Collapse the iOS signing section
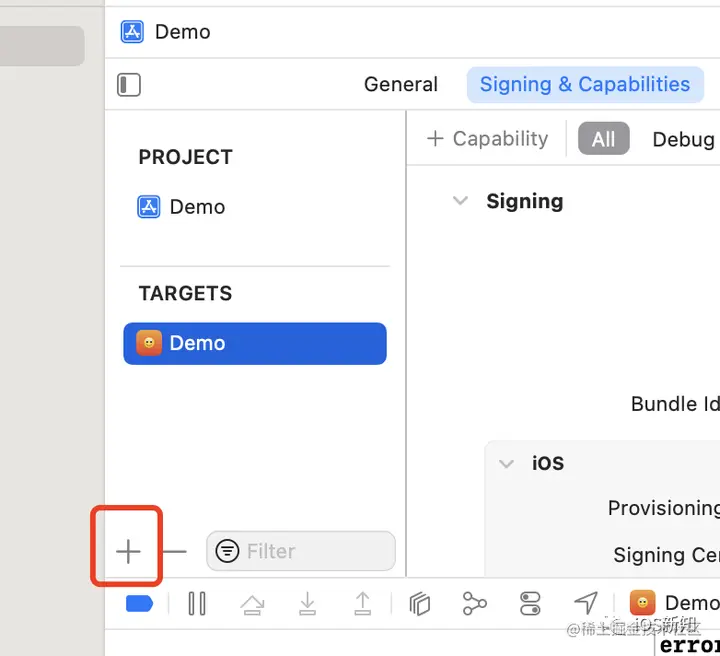The width and height of the screenshot is (720, 656). 506,464
